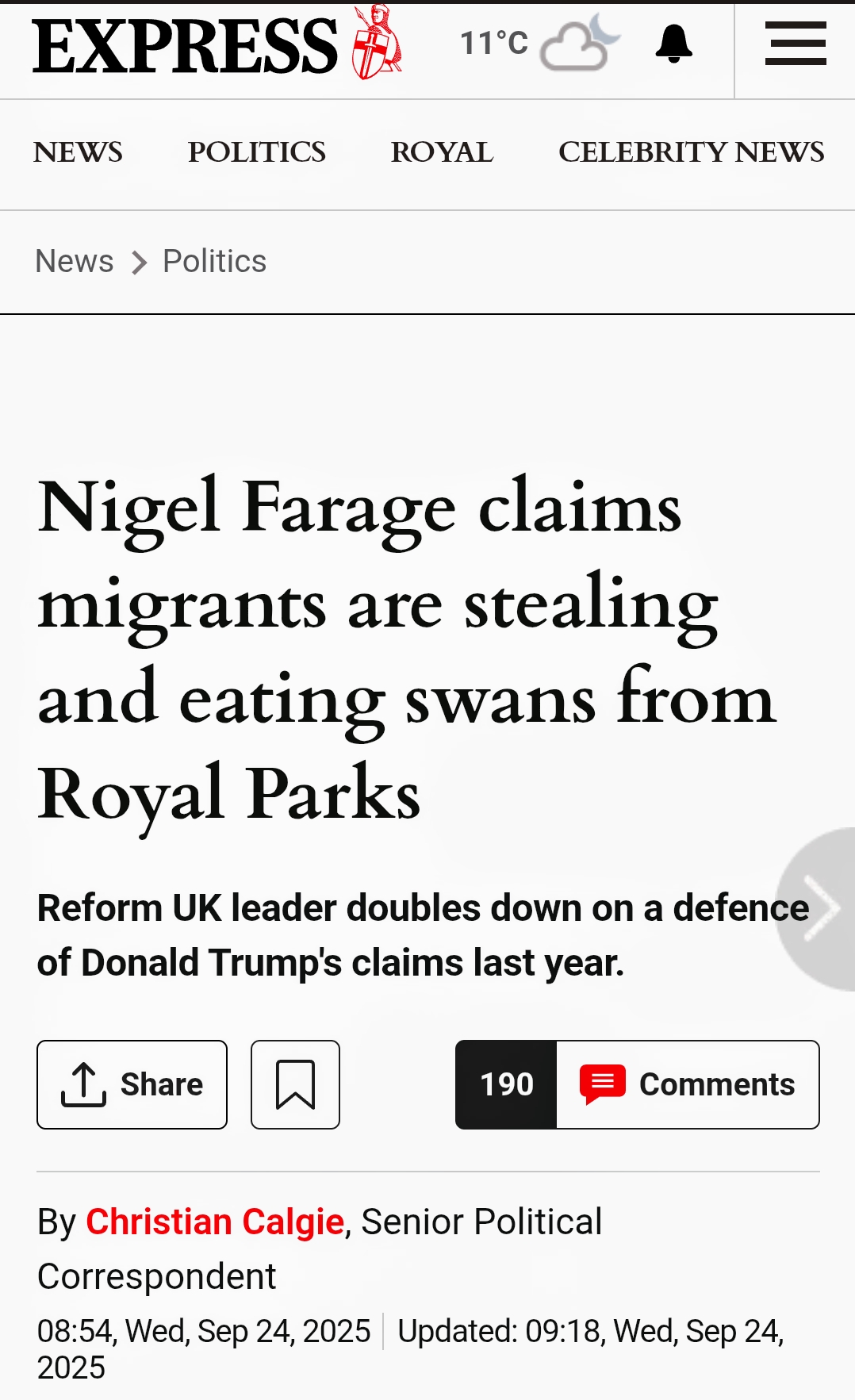Click the Express crusader logo
Image resolution: width=855 pixels, height=1400 pixels.
(377, 43)
